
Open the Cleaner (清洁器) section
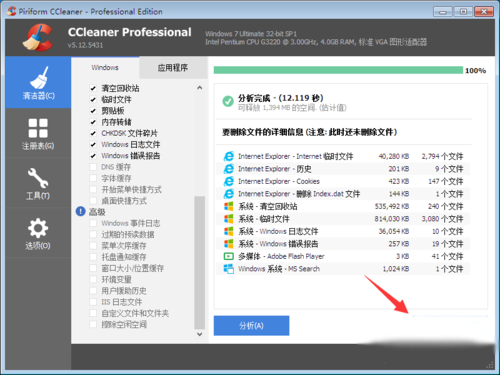click(x=38, y=82)
